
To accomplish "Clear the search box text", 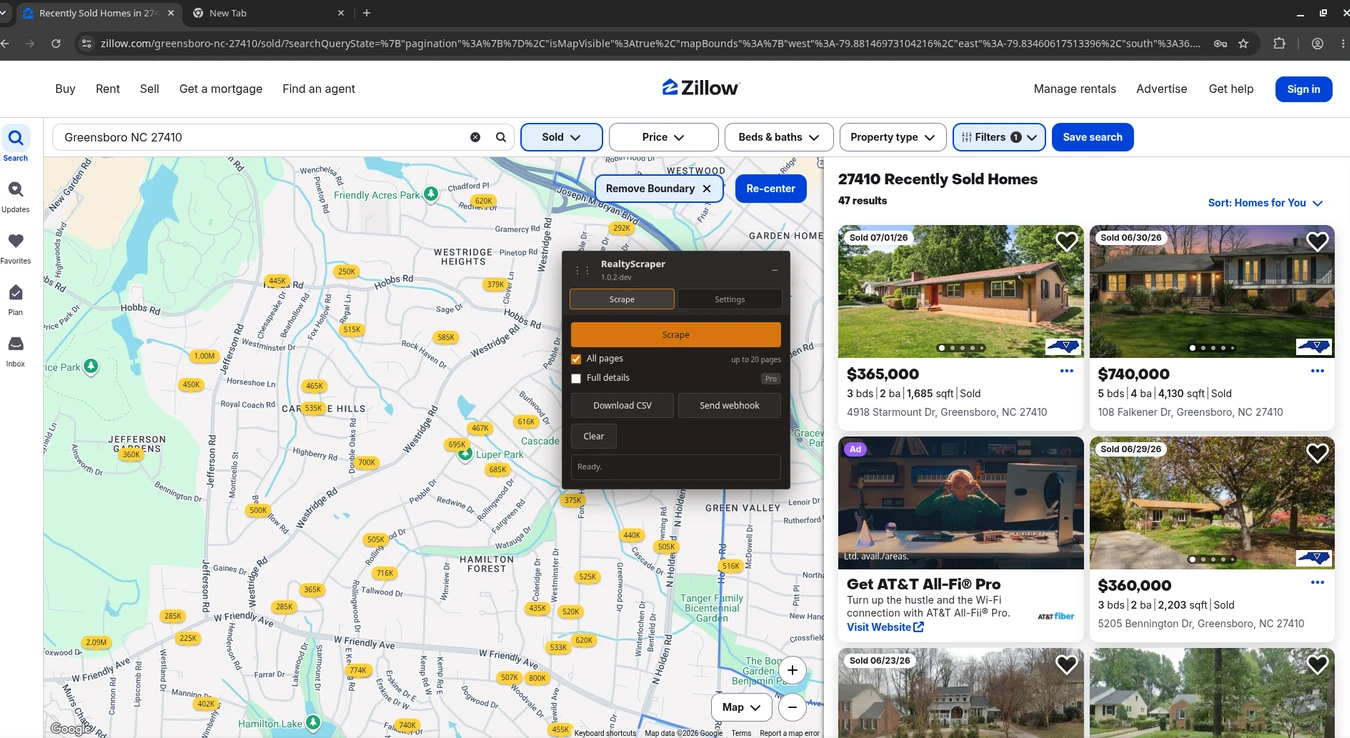I will coord(475,137).
